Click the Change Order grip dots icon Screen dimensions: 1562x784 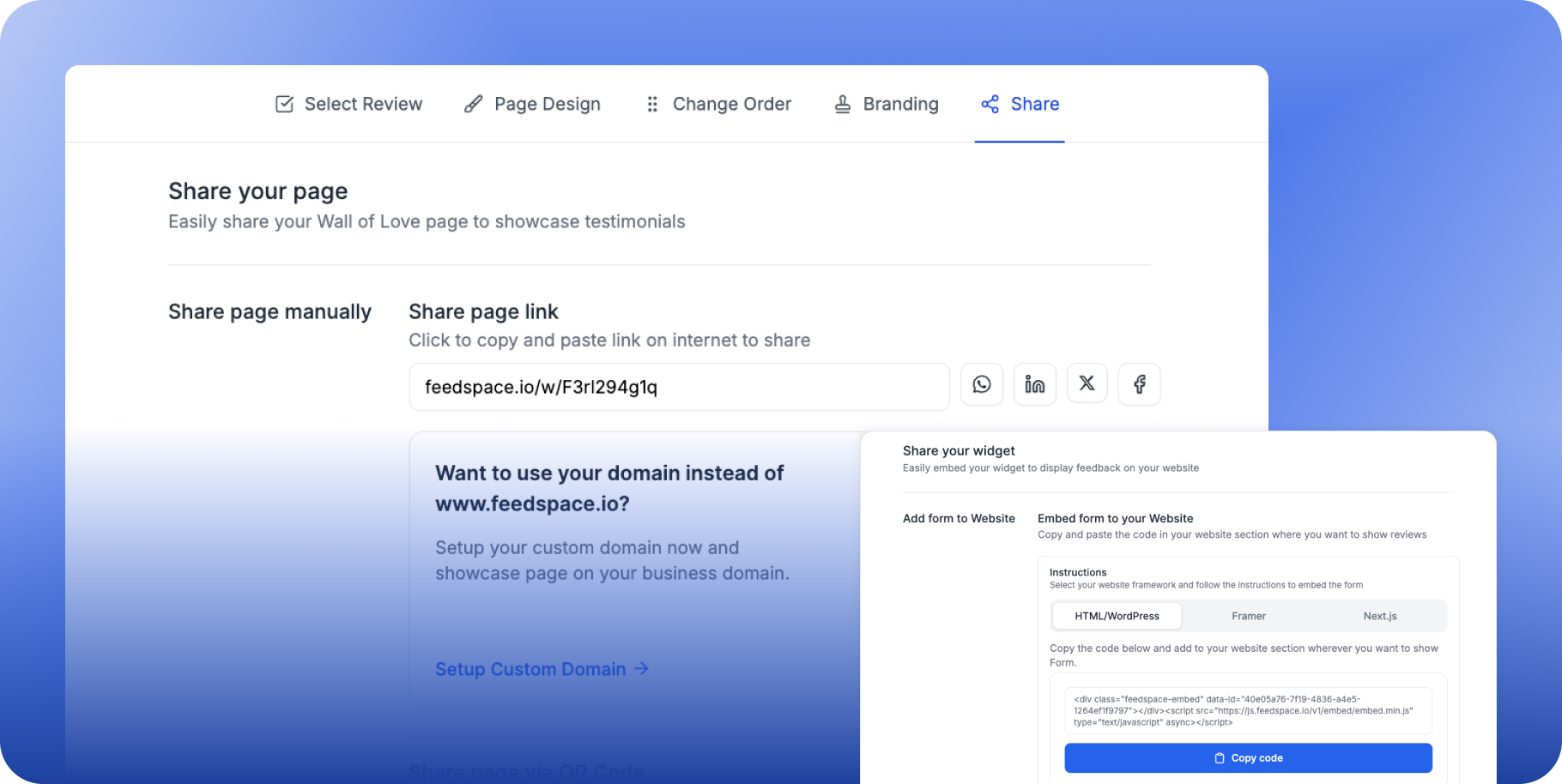pyautogui.click(x=652, y=104)
